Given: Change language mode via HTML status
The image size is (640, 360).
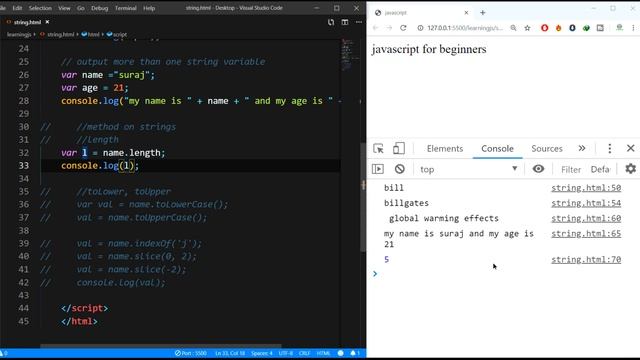Looking at the screenshot, I should pos(323,353).
